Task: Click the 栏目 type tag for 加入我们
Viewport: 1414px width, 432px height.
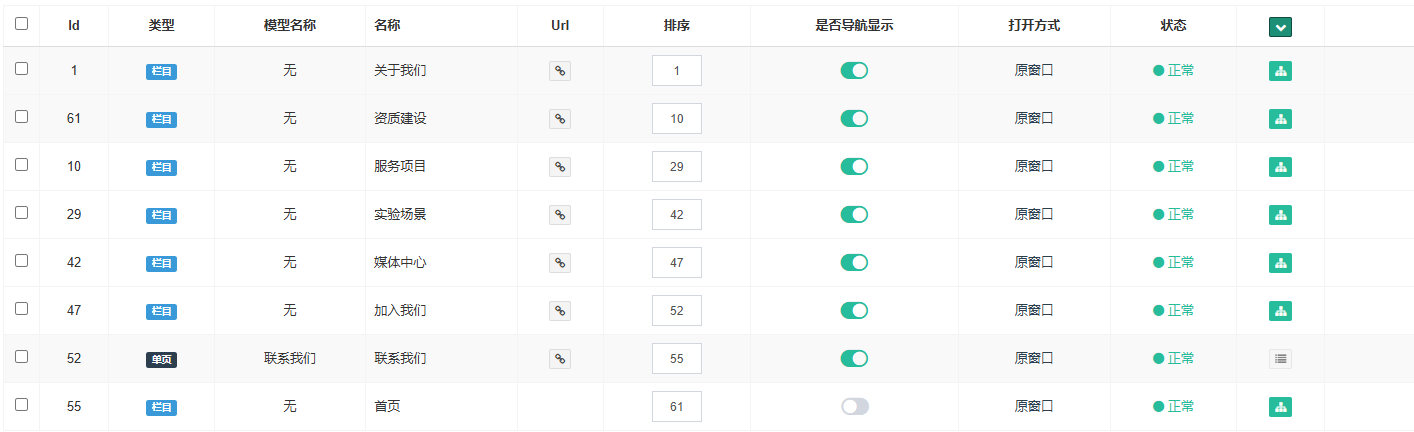Action: 161,312
